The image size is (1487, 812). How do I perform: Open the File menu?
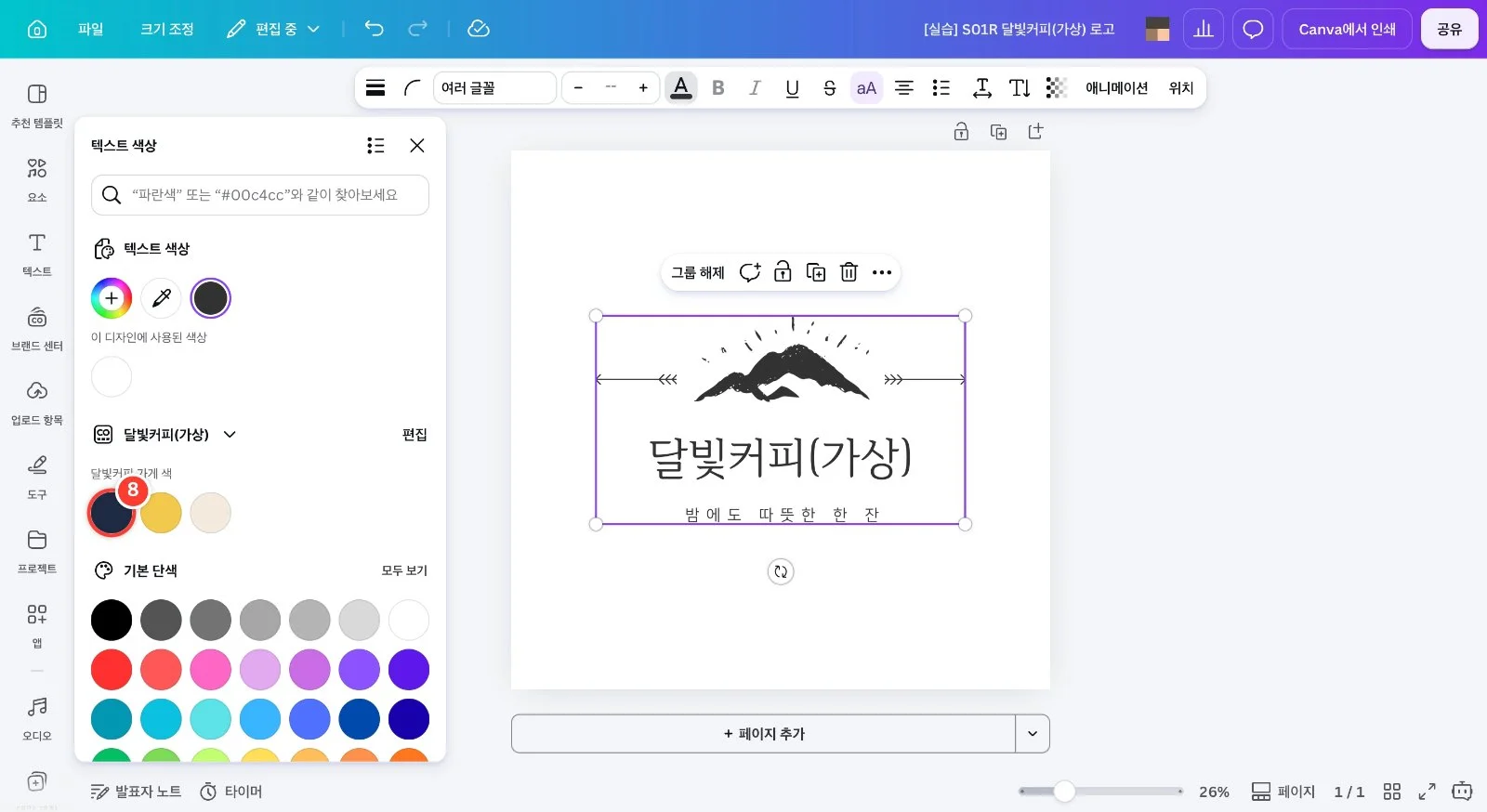[91, 29]
